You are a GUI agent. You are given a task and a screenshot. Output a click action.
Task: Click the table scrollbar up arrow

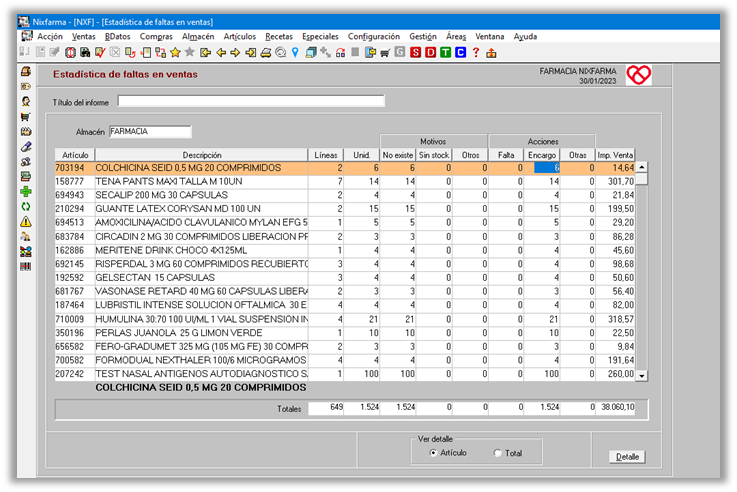tap(642, 167)
